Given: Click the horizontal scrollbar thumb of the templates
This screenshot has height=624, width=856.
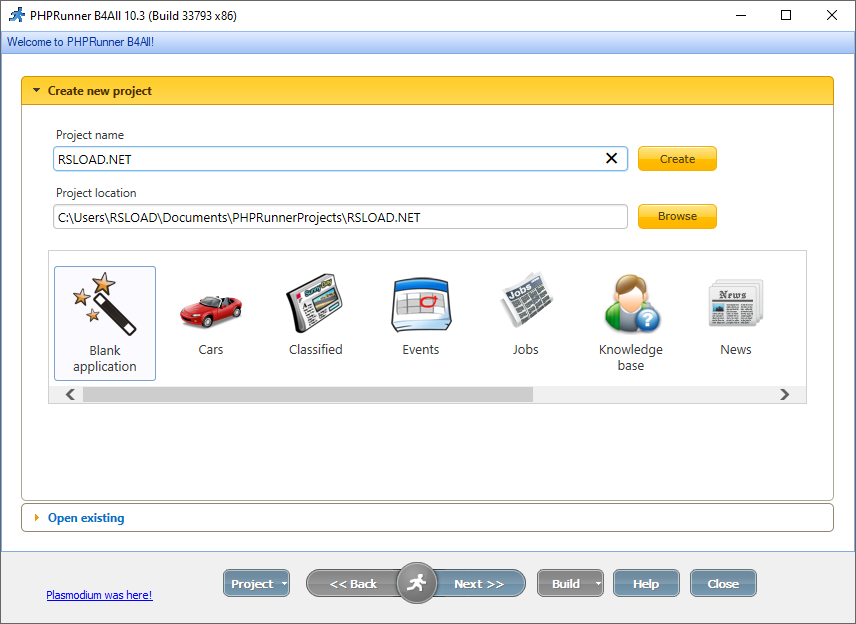Looking at the screenshot, I should point(308,394).
